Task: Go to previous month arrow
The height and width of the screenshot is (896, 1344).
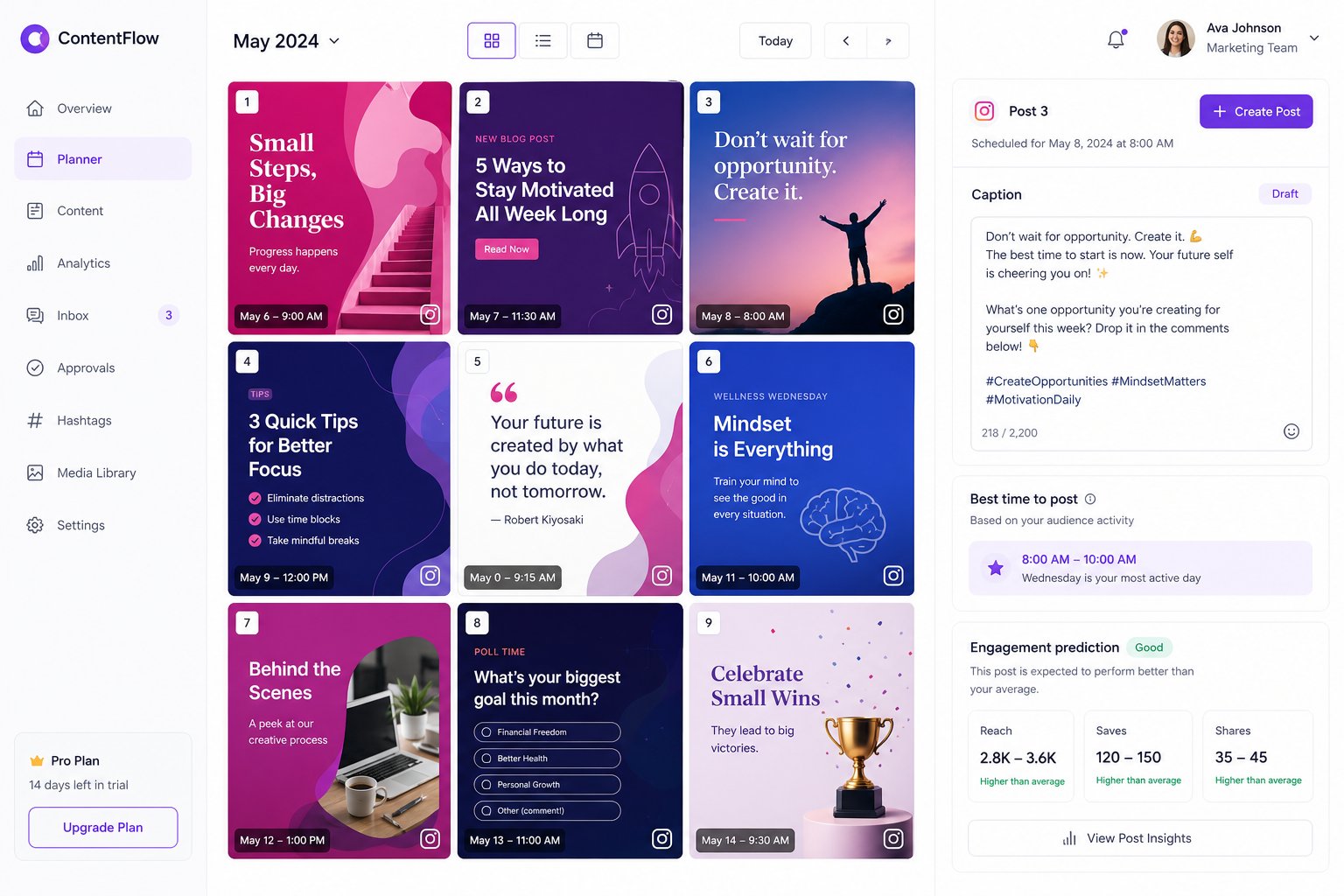Action: tap(845, 40)
